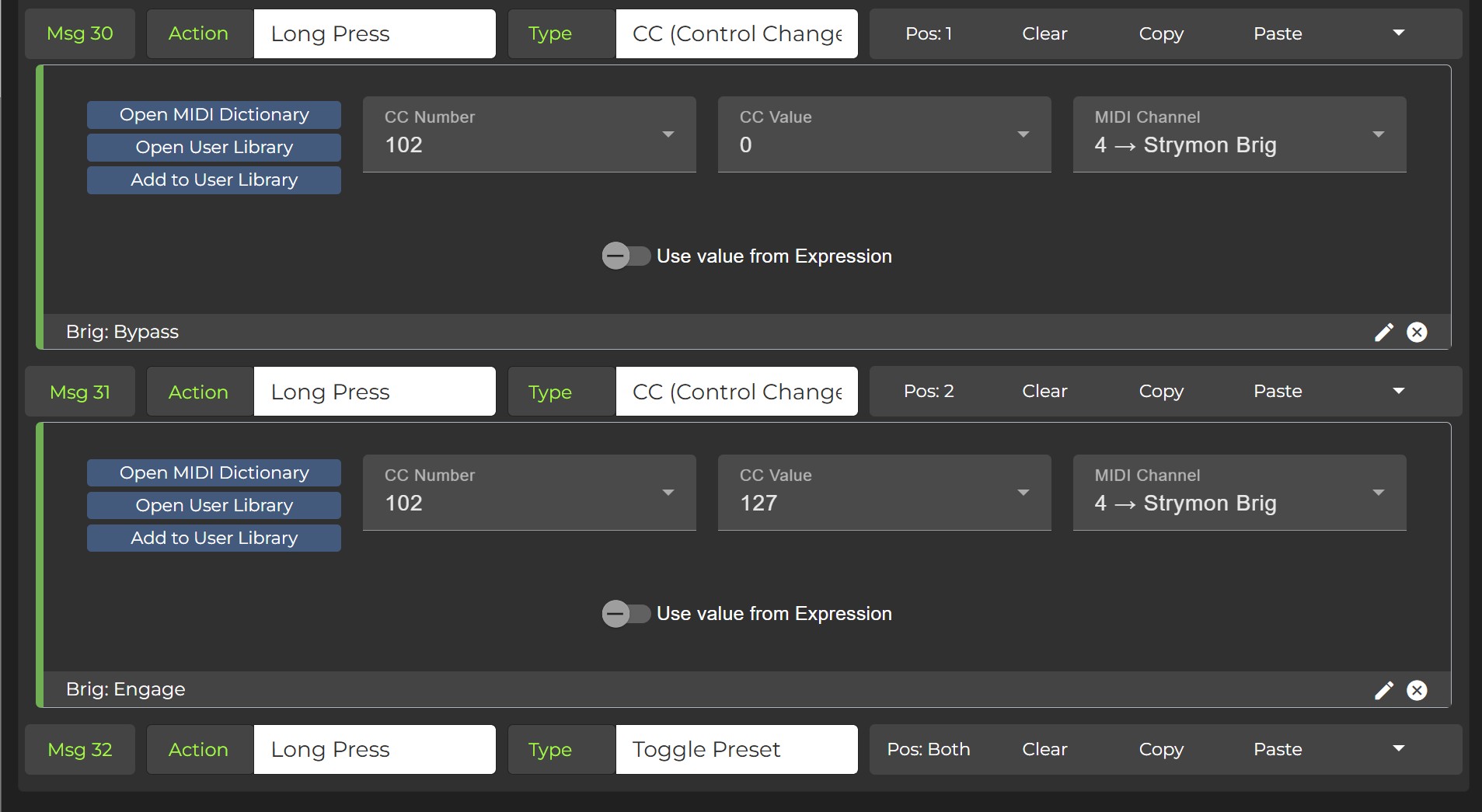Click the Toggle Preset type field in Msg 32

pos(736,749)
